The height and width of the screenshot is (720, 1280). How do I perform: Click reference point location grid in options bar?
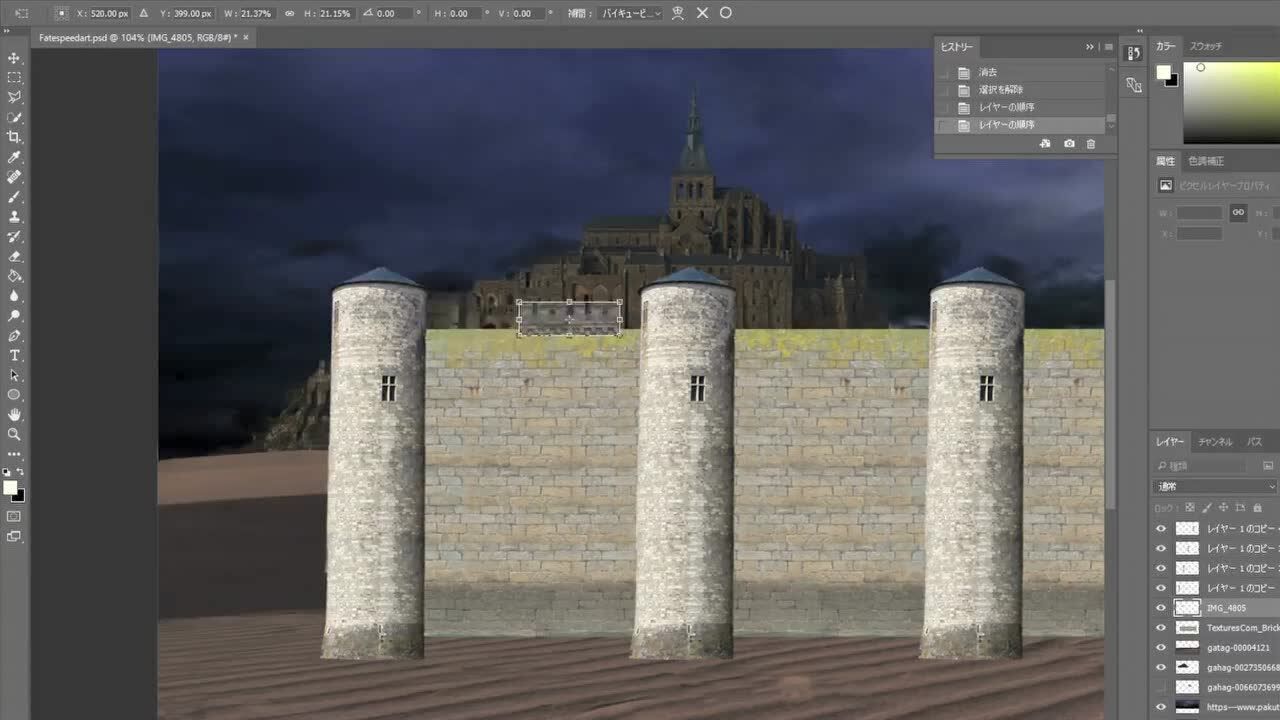click(x=61, y=14)
